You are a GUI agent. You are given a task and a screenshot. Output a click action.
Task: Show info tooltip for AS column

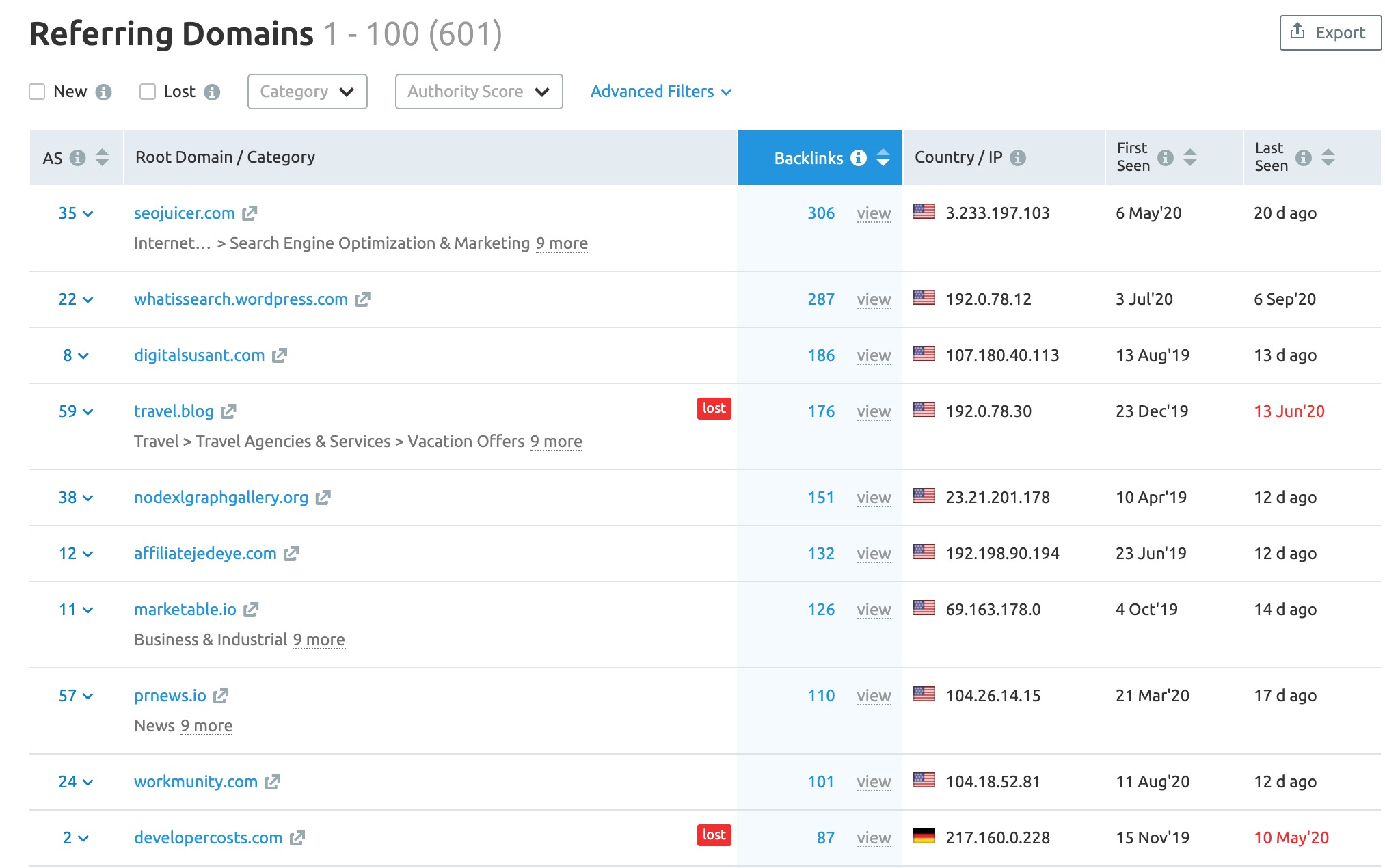tap(78, 158)
